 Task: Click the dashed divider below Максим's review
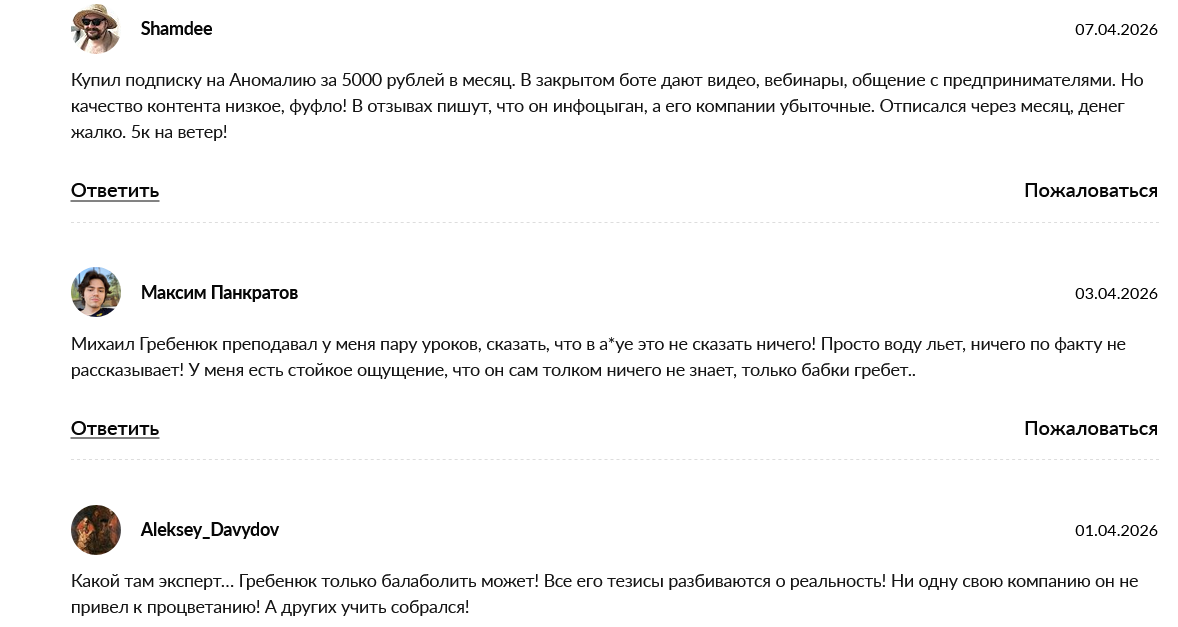click(614, 460)
